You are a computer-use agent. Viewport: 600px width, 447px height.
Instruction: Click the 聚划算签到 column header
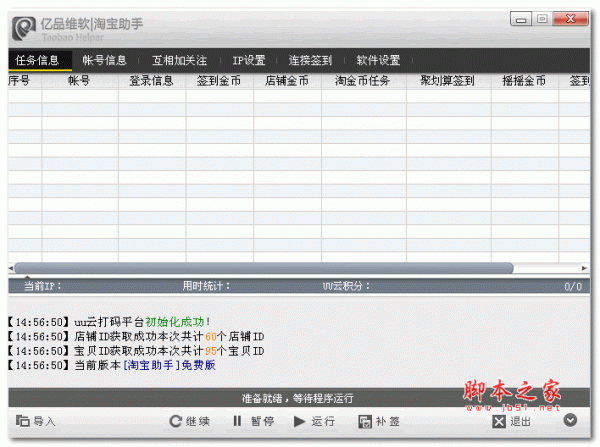[x=448, y=81]
